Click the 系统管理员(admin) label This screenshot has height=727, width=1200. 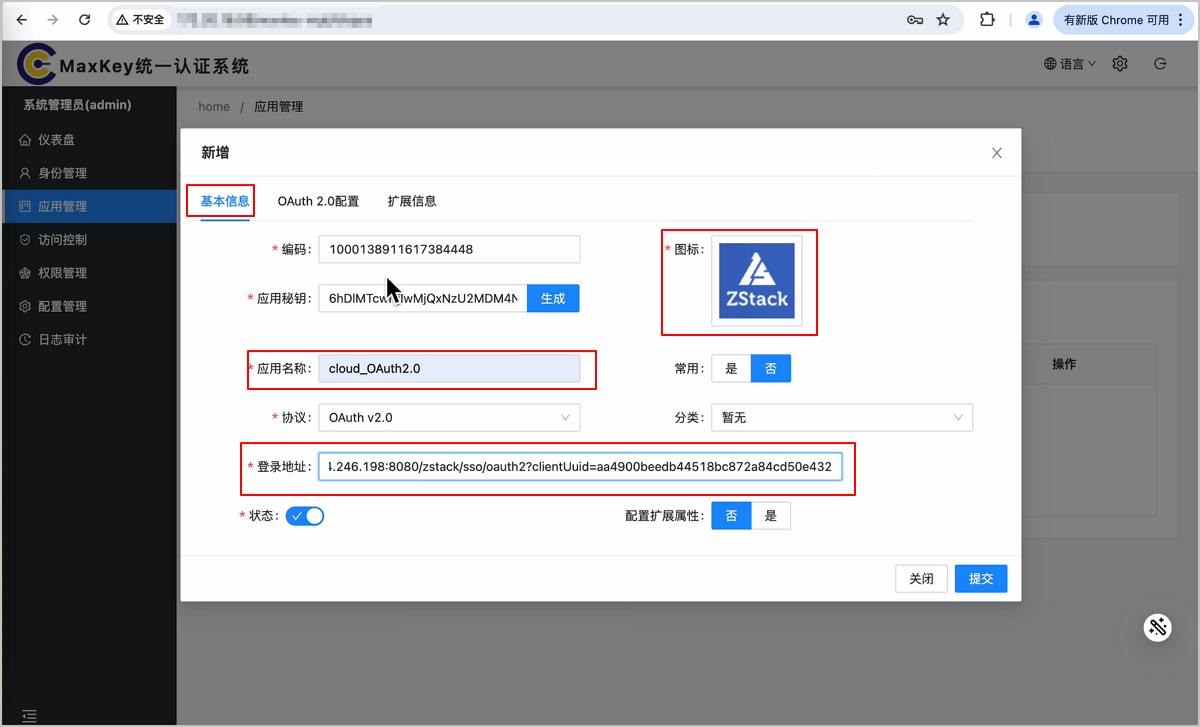pos(77,105)
